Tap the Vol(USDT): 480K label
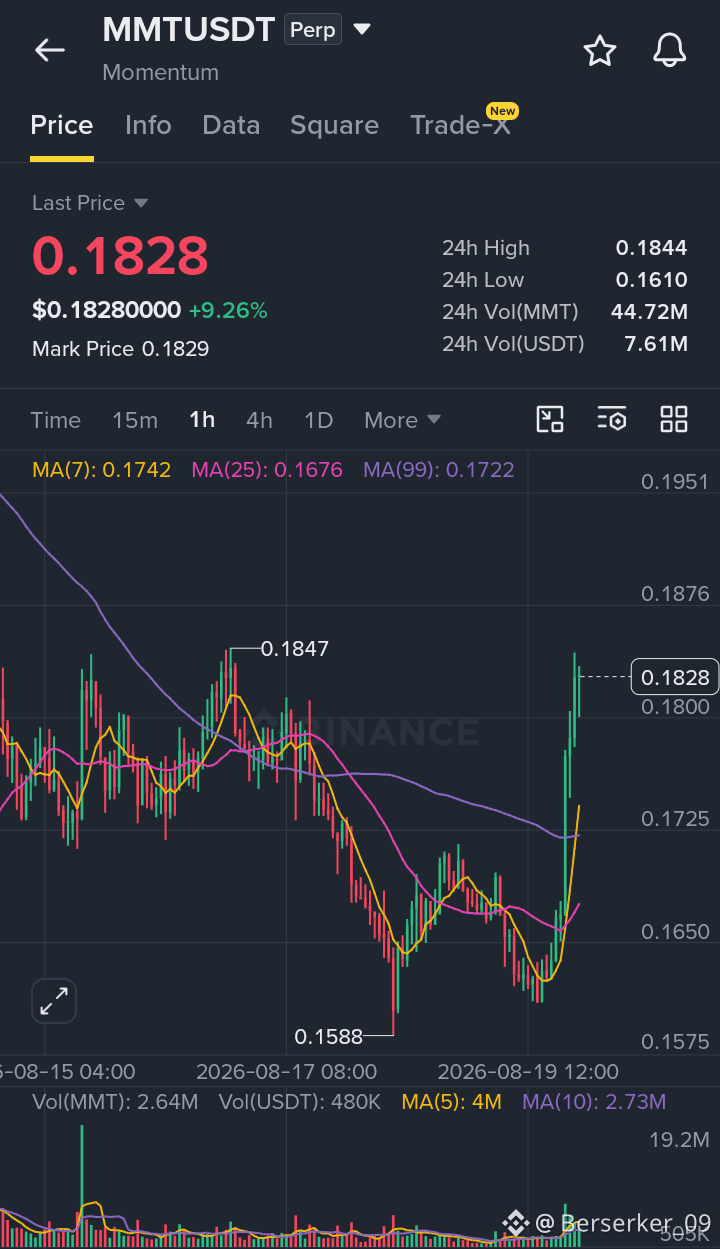 coord(300,1102)
